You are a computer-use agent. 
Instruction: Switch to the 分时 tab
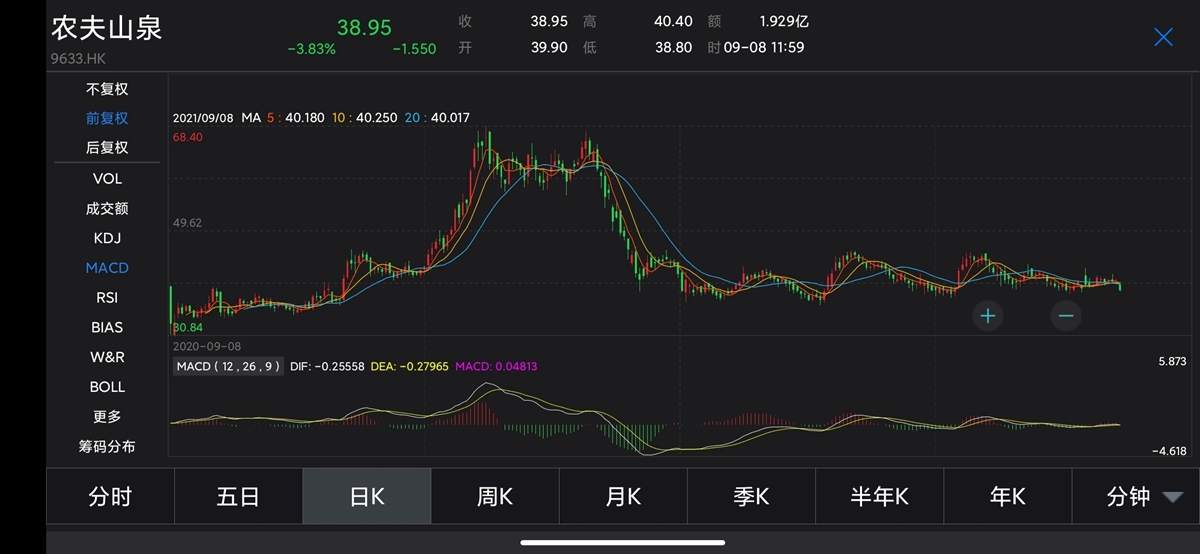tap(110, 496)
